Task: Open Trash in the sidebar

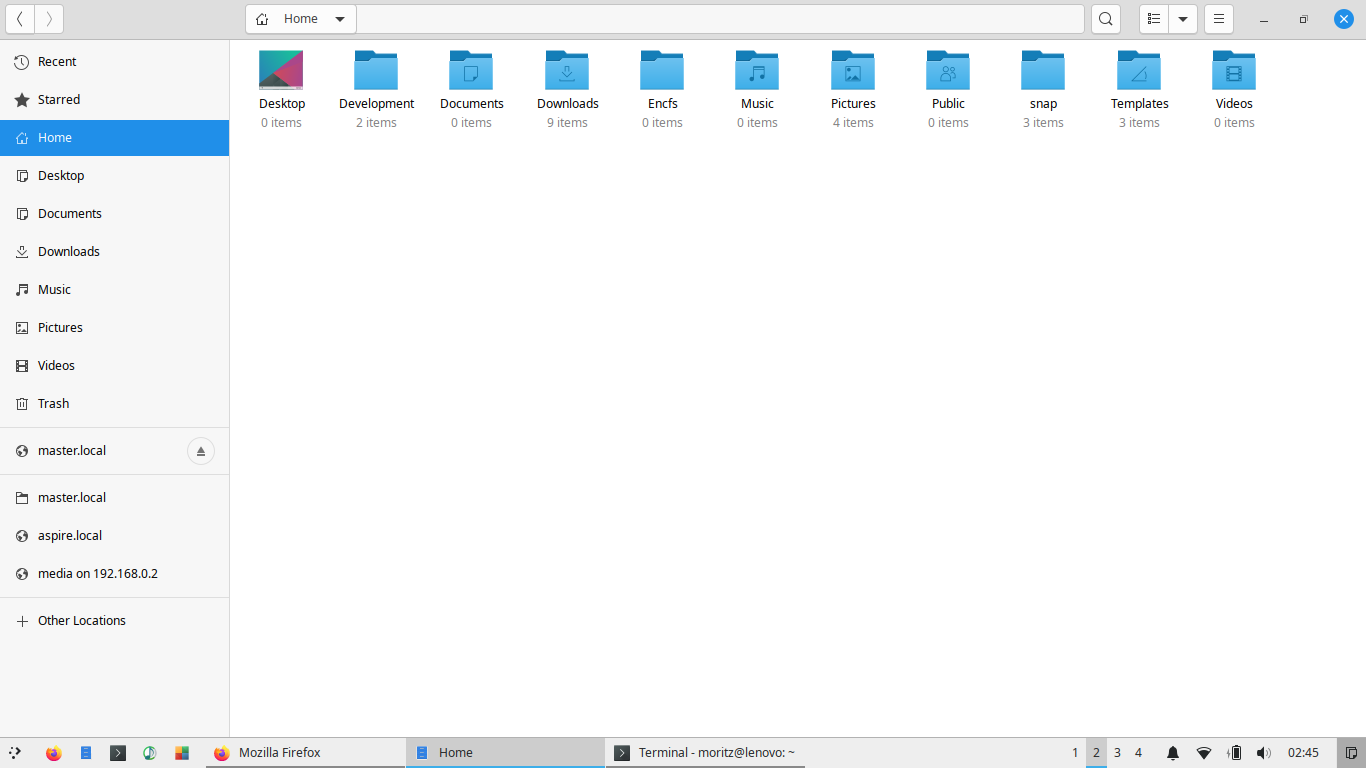Action: pyautogui.click(x=114, y=404)
